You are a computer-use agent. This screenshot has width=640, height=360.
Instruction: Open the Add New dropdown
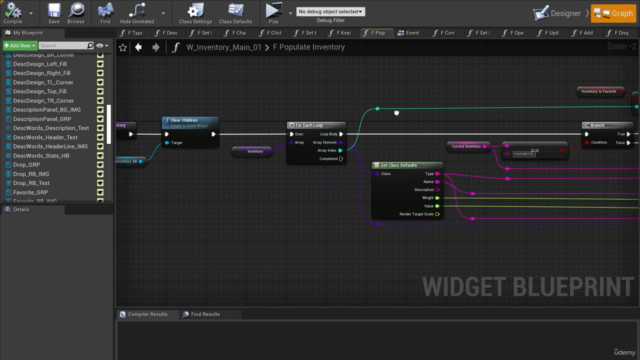[20, 45]
